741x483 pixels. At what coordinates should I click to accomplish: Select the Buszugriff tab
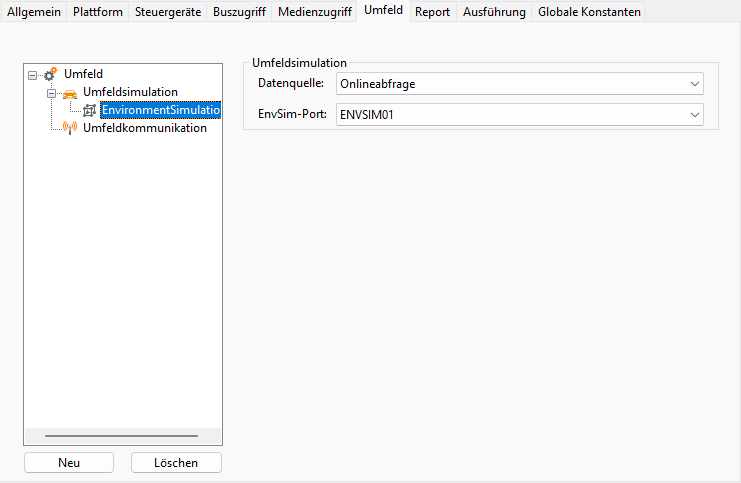(239, 12)
